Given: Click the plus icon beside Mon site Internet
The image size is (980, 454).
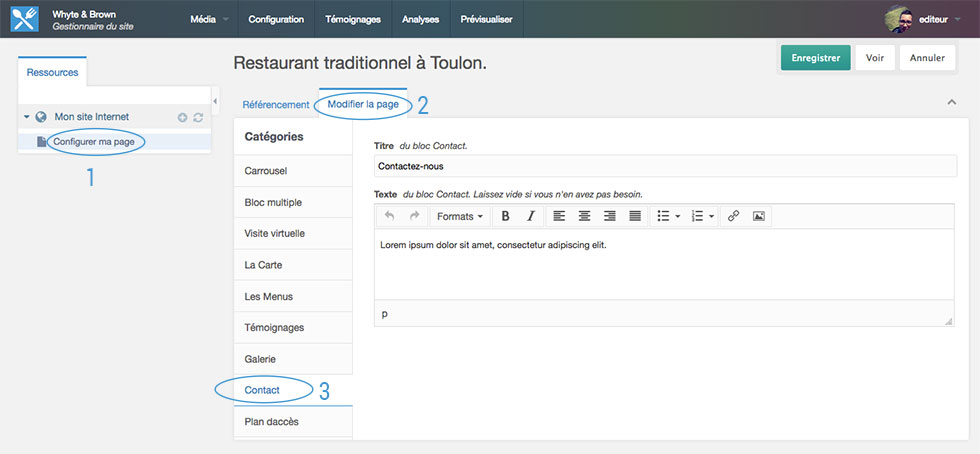Looking at the screenshot, I should pos(182,117).
